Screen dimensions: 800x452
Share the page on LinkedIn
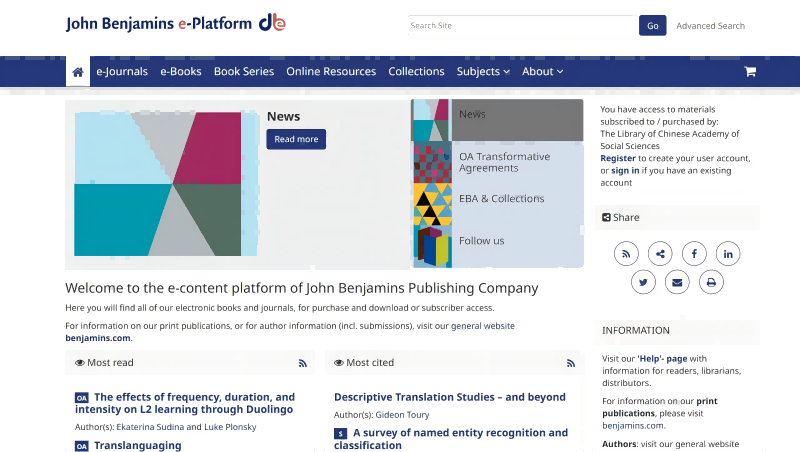(728, 254)
